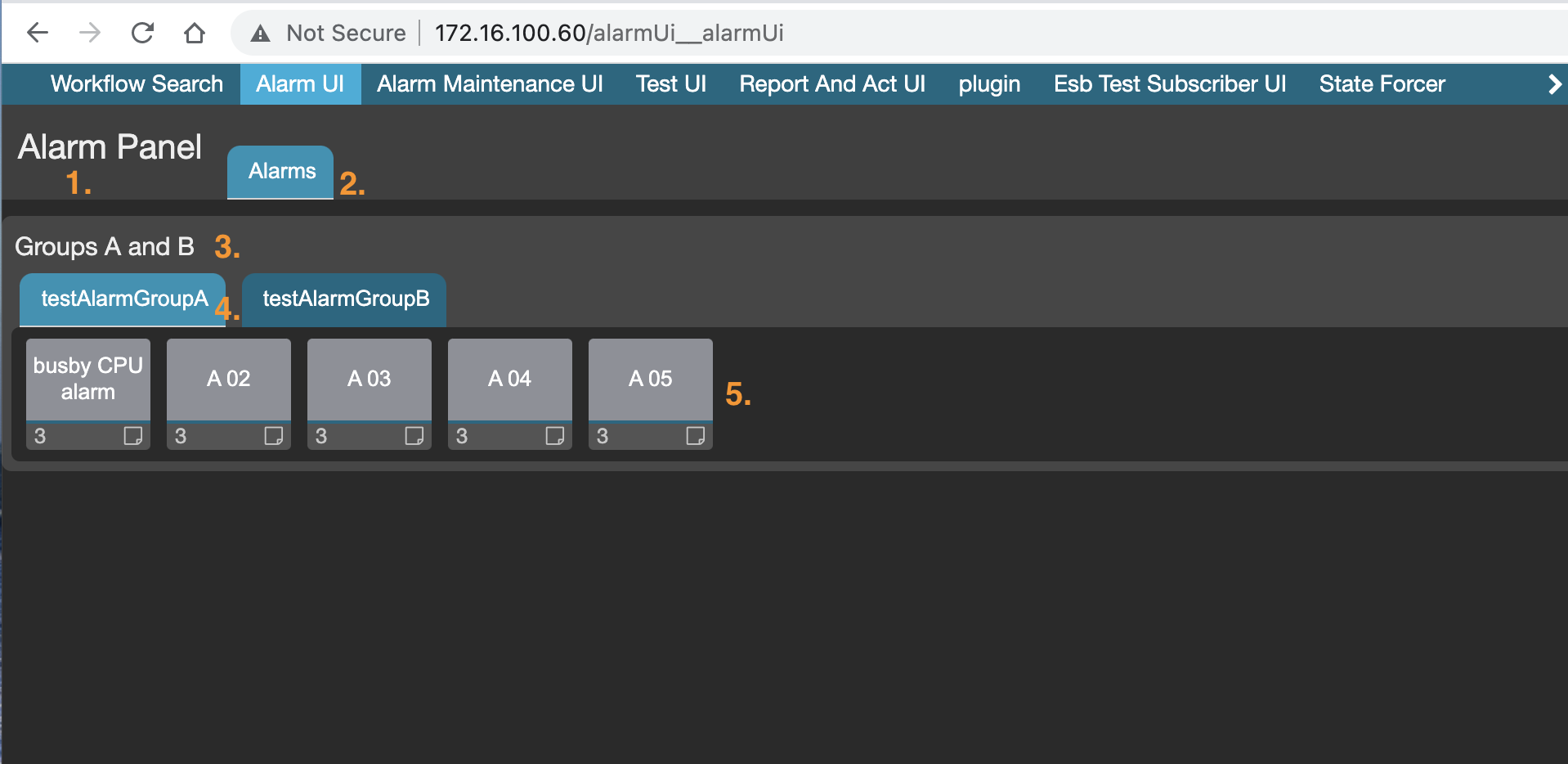
Task: Select the A 04 alarm card
Action: [510, 394]
